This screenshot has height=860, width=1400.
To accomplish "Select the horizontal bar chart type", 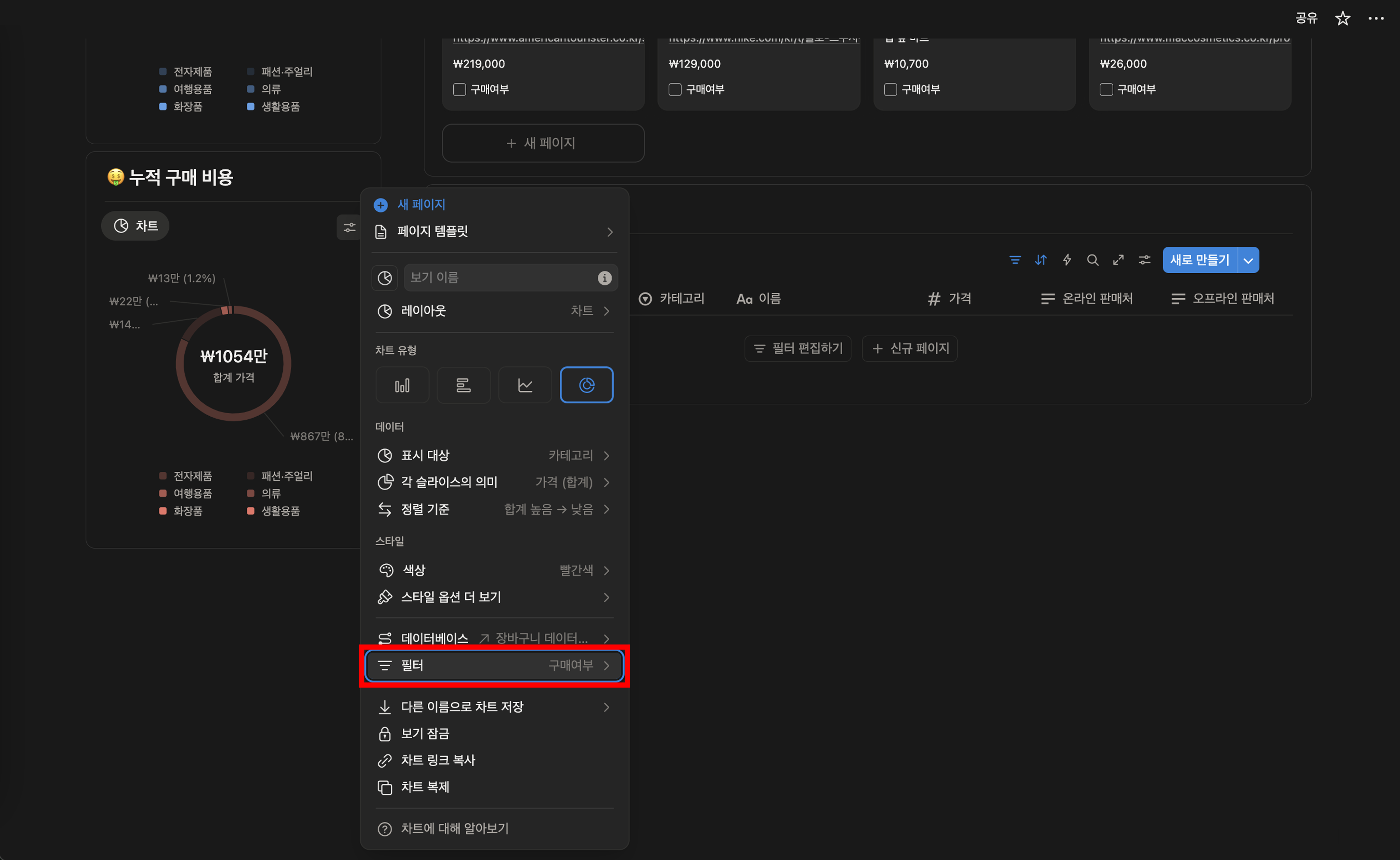I will tap(464, 385).
